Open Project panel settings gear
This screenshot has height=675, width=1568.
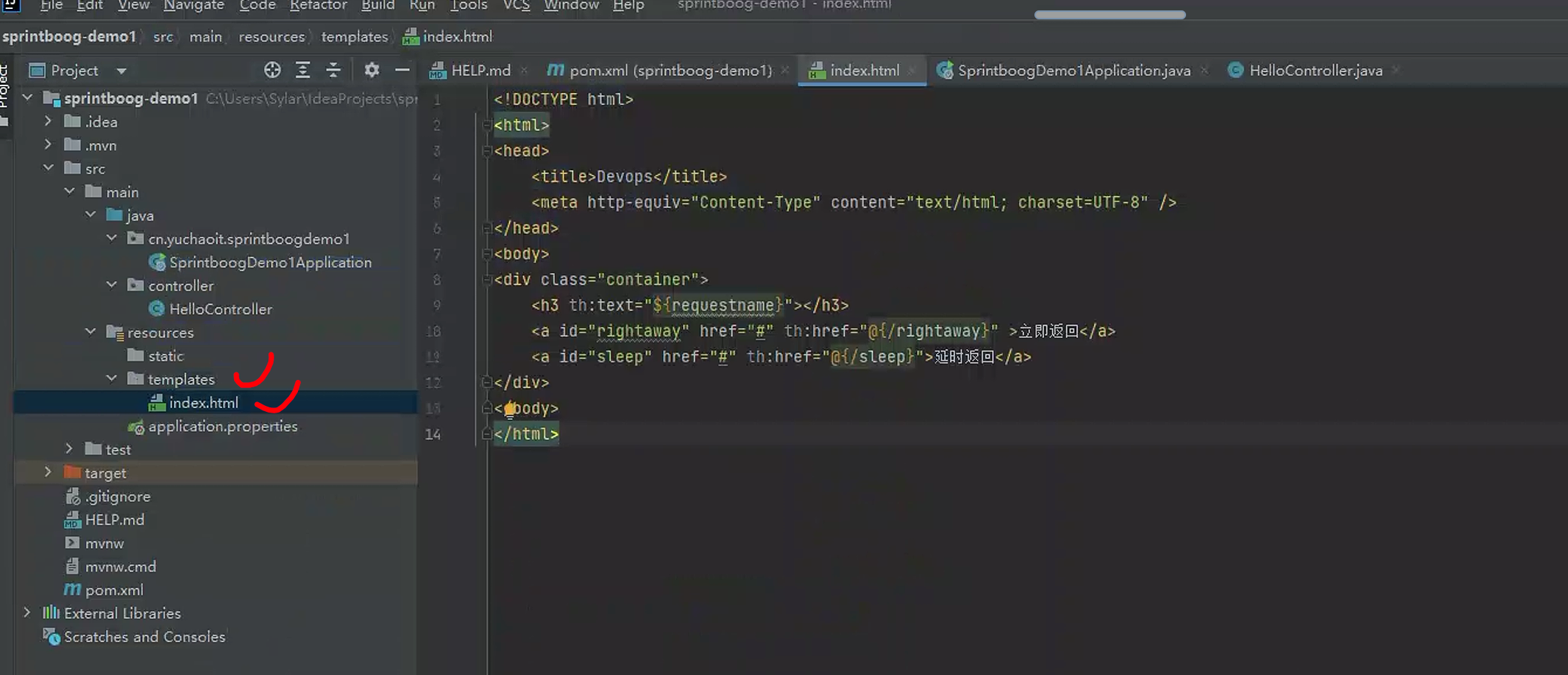click(x=372, y=70)
